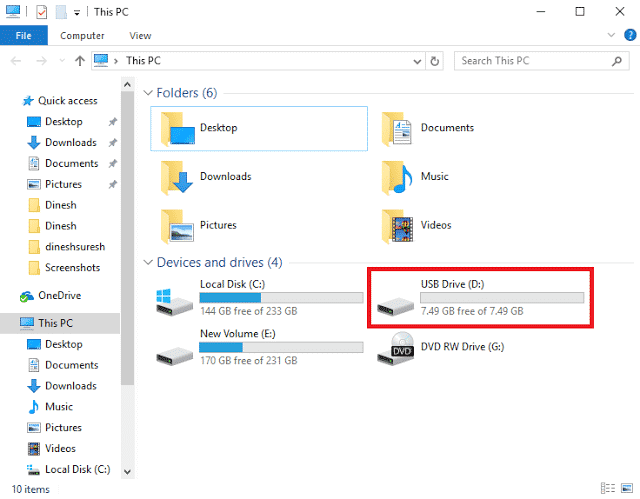Open the Computer ribbon tab

82,35
